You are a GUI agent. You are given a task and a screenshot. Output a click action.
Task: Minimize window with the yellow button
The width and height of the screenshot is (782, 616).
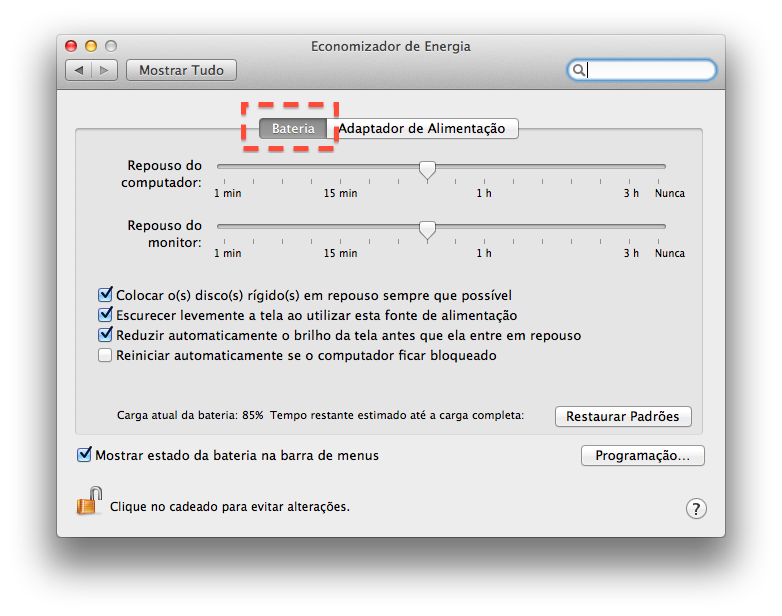click(91, 46)
